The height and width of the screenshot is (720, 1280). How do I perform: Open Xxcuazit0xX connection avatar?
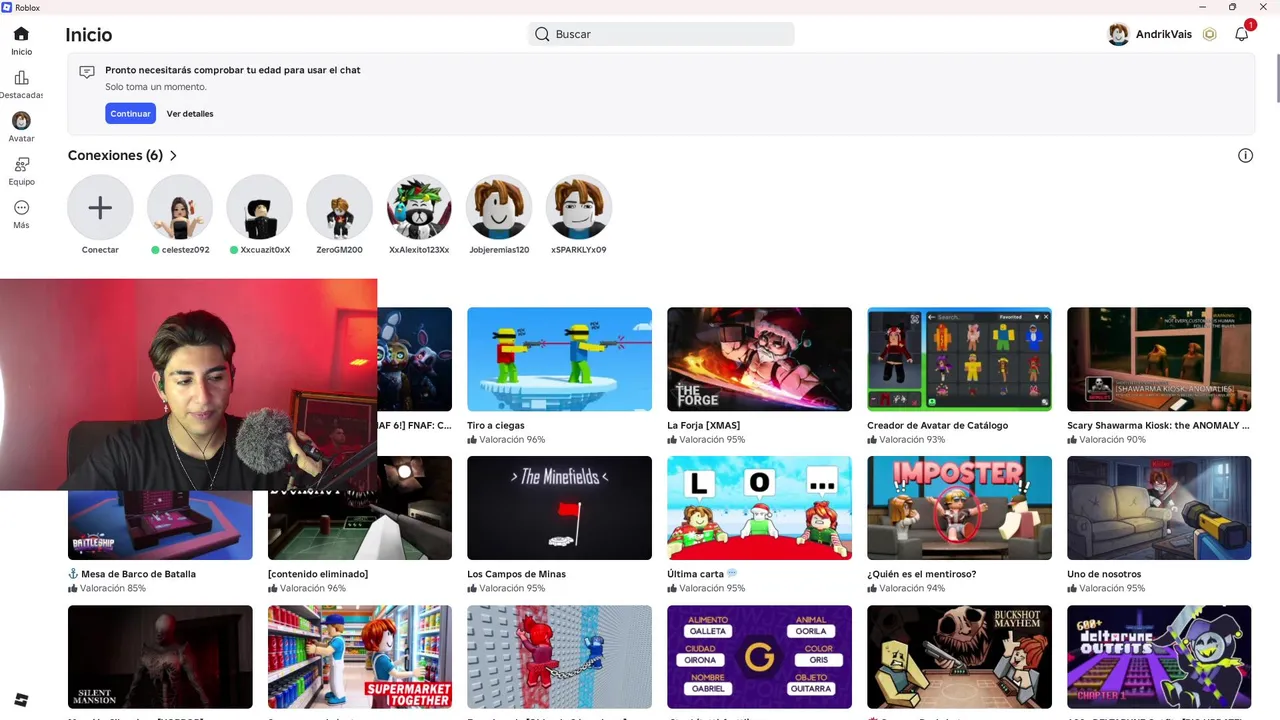tap(260, 207)
